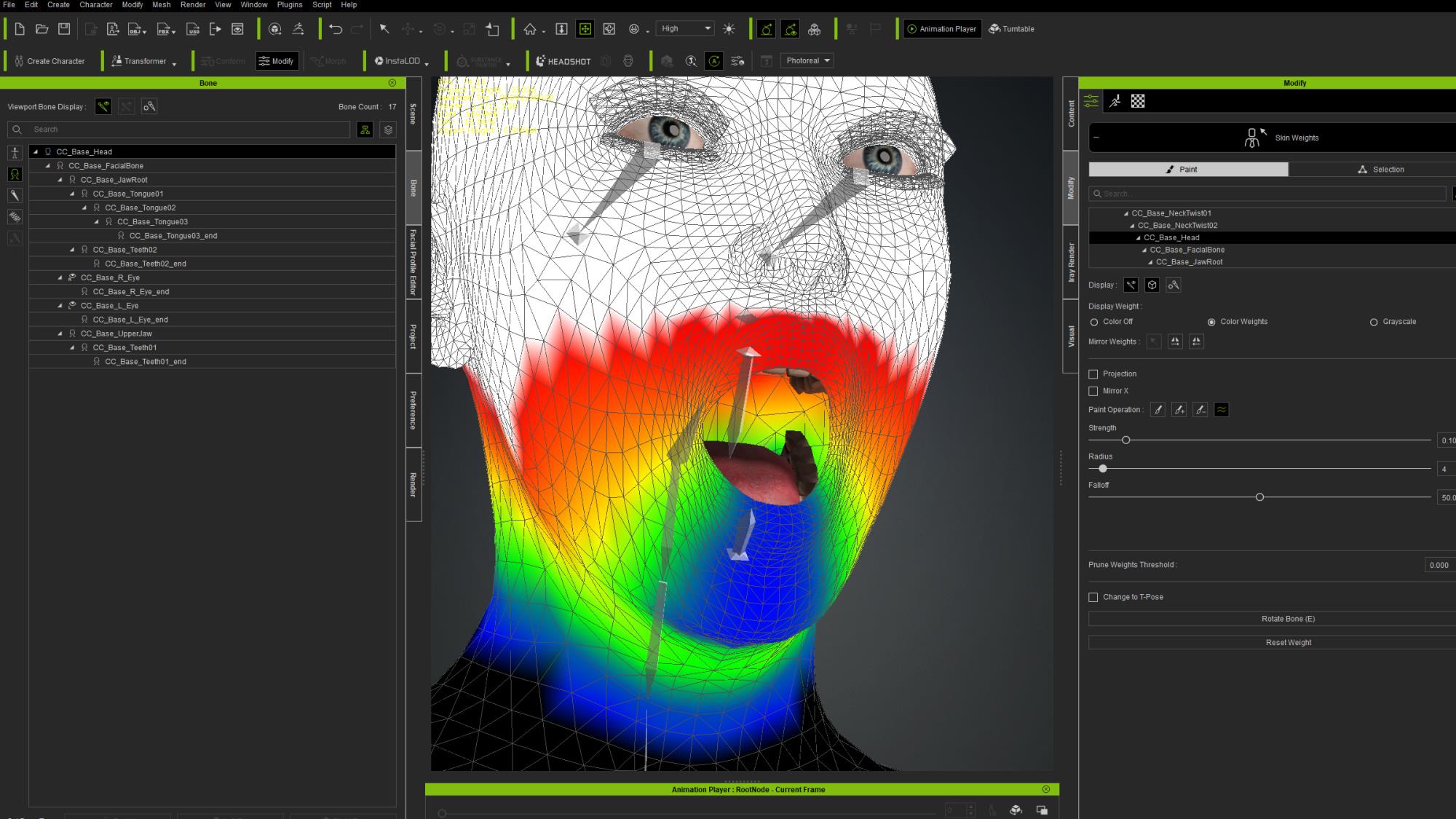Export USD file icon

coord(193,29)
